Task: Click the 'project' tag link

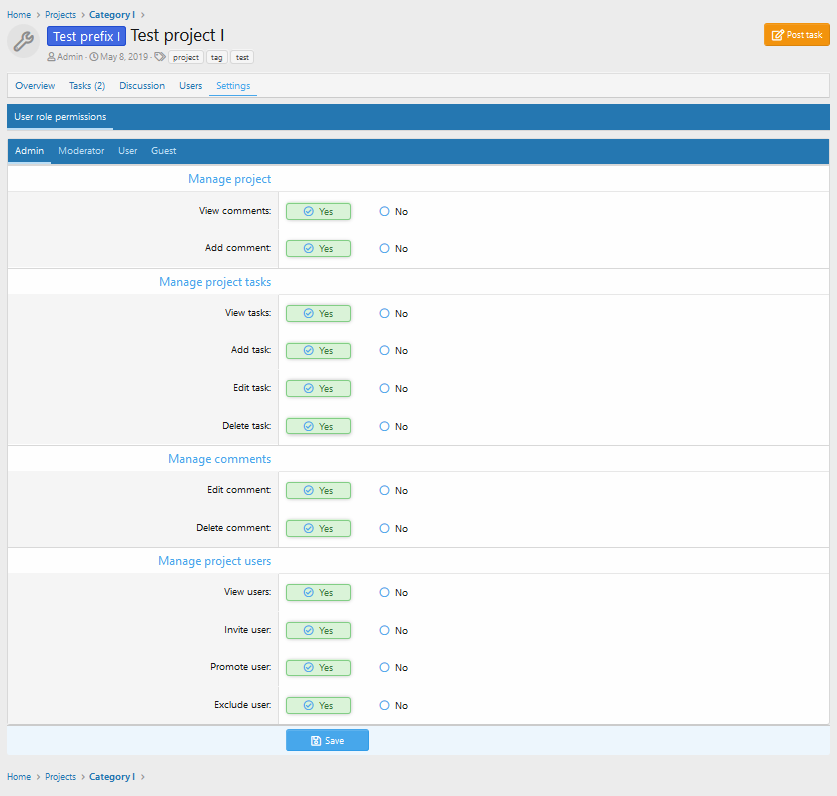Action: tap(186, 58)
